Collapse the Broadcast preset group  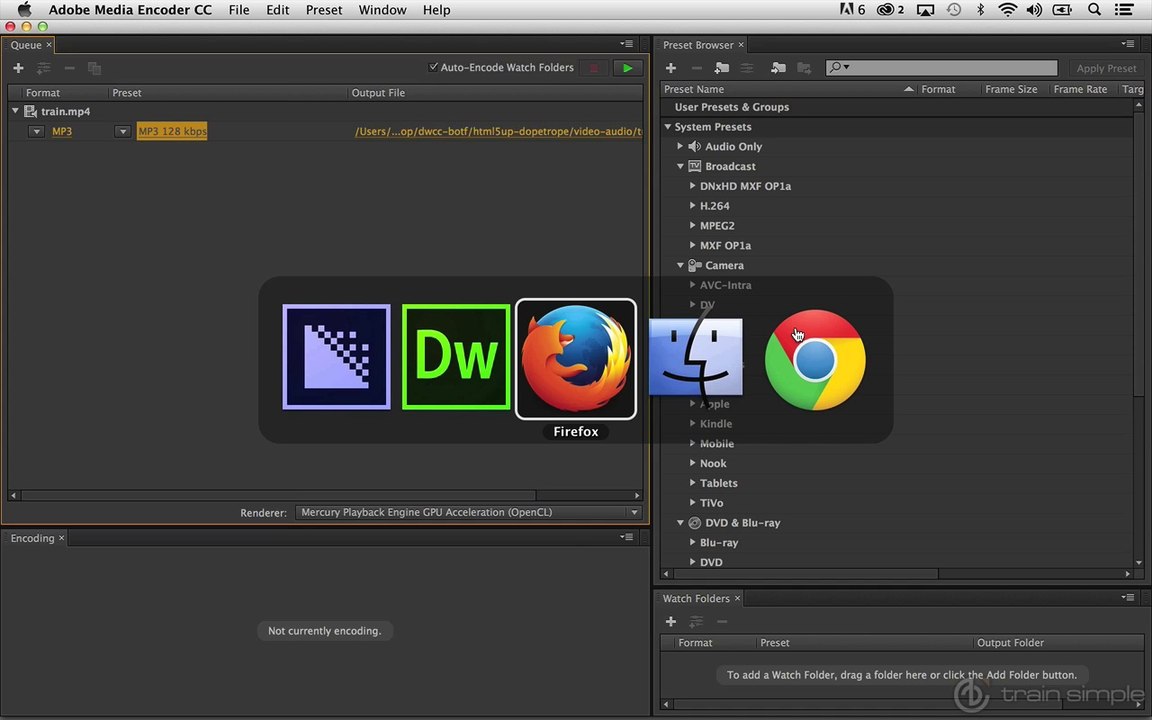click(x=680, y=166)
